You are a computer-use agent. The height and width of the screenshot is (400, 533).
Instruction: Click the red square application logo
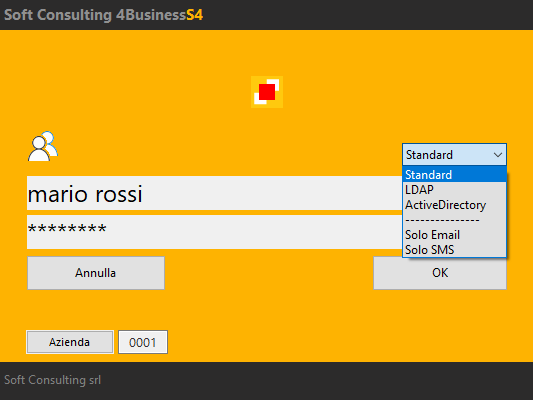[x=267, y=92]
